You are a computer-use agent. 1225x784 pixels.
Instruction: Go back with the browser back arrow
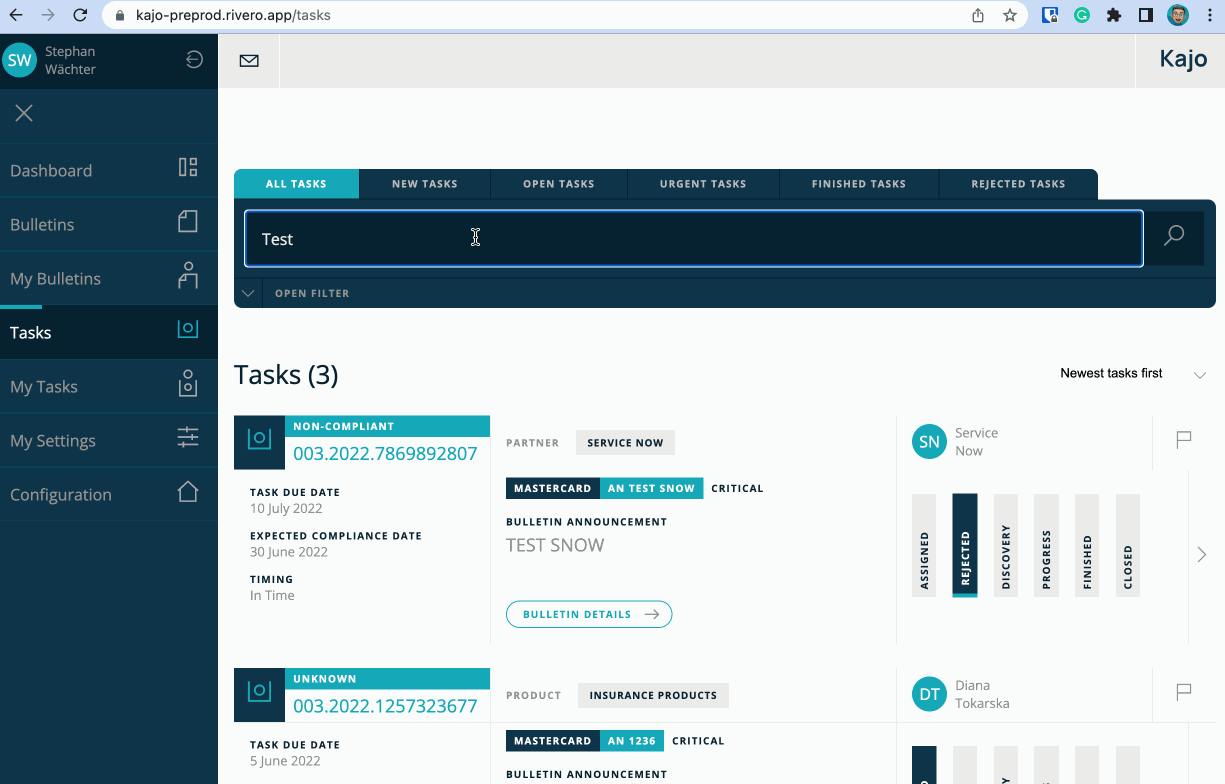click(x=15, y=15)
